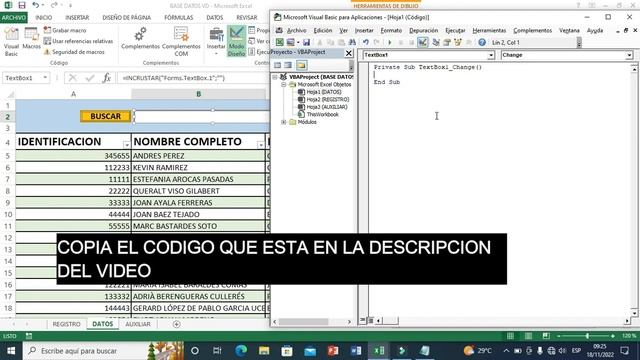Save the workbook from Excel's quick access toolbar
Screen dimensions: 640x360
pos(22,5)
